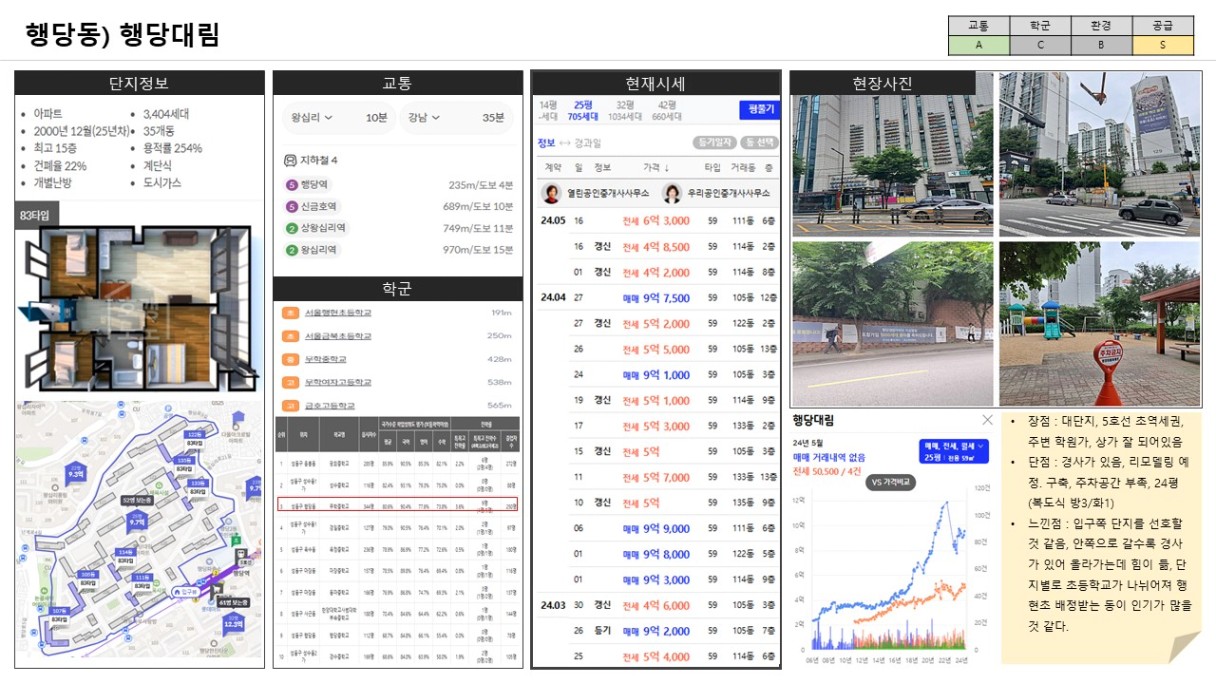This screenshot has height=684, width=1216.
Task: Select the 14평 size tab
Action: (549, 110)
